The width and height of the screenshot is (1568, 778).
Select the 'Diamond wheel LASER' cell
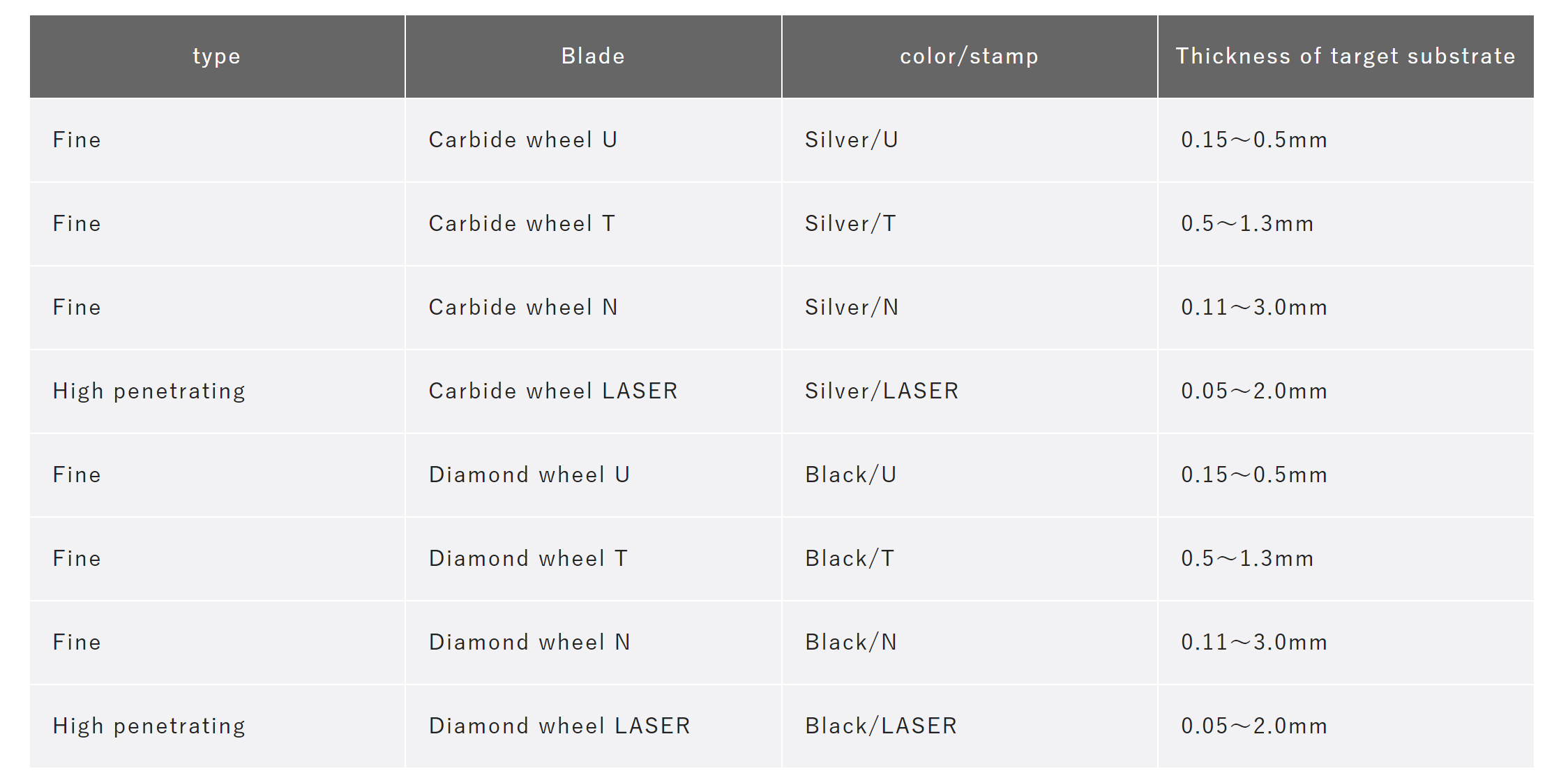coord(593,726)
